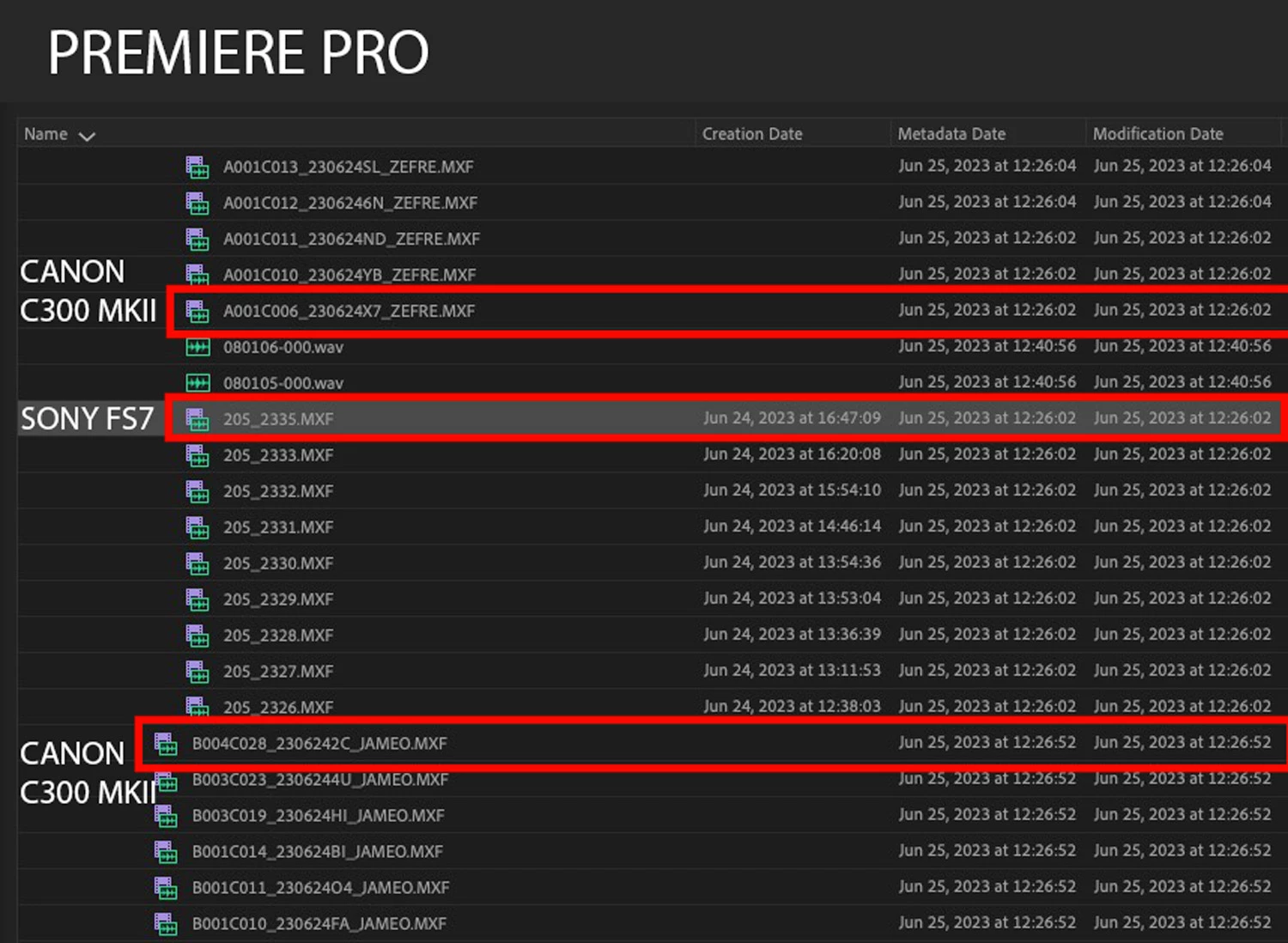Click the audio waveform icon for 080105-000.wav
The height and width of the screenshot is (943, 1288).
pos(197,383)
